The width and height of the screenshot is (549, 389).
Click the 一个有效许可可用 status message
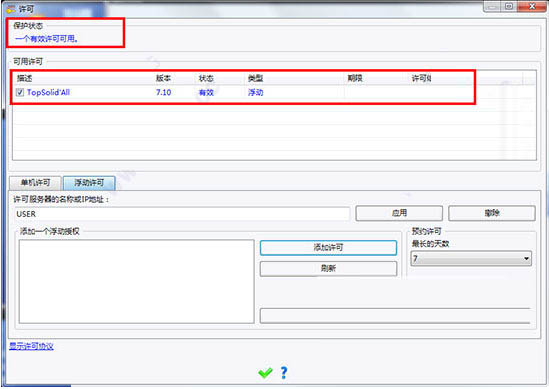[47, 39]
